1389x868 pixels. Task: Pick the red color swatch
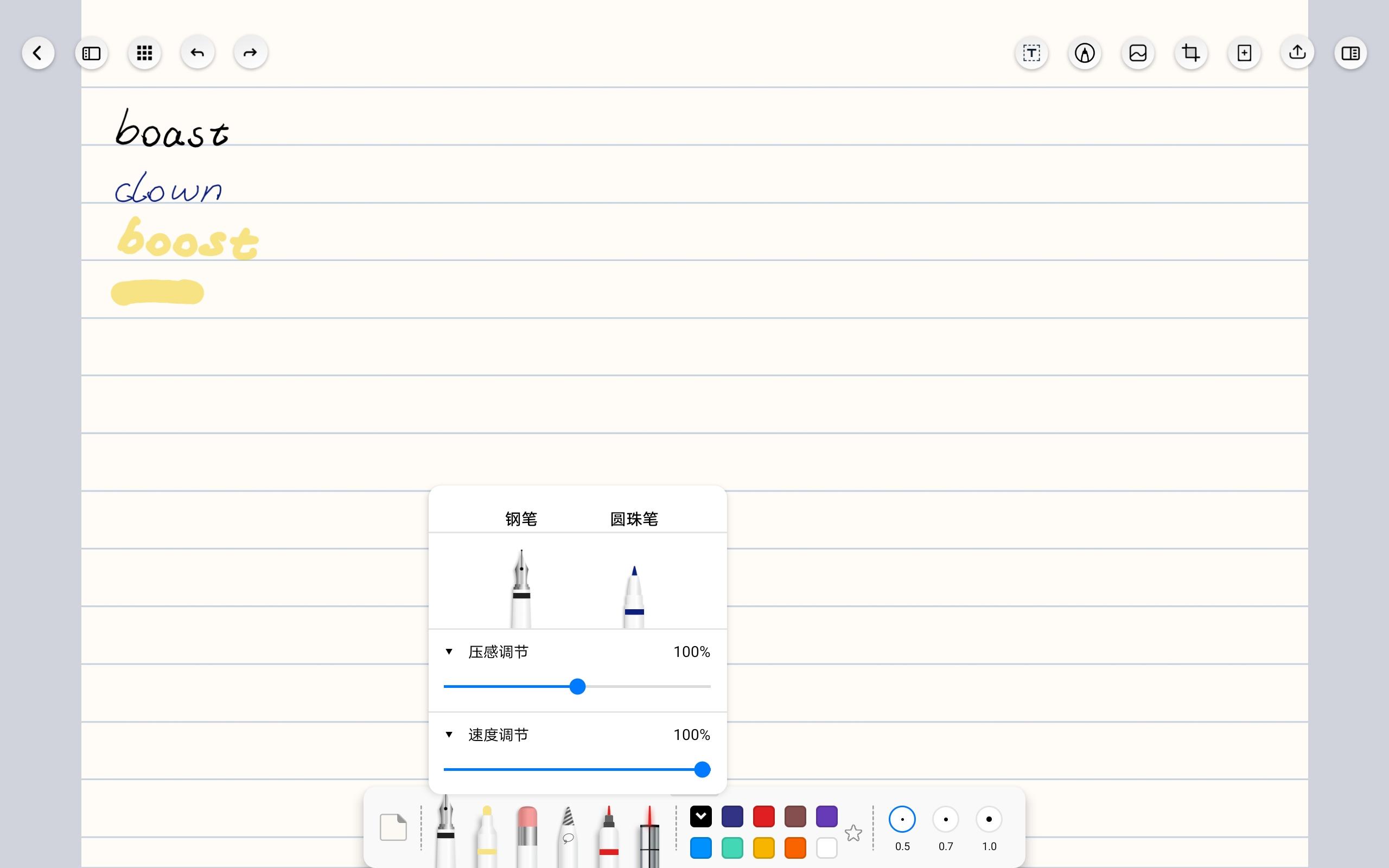763,815
